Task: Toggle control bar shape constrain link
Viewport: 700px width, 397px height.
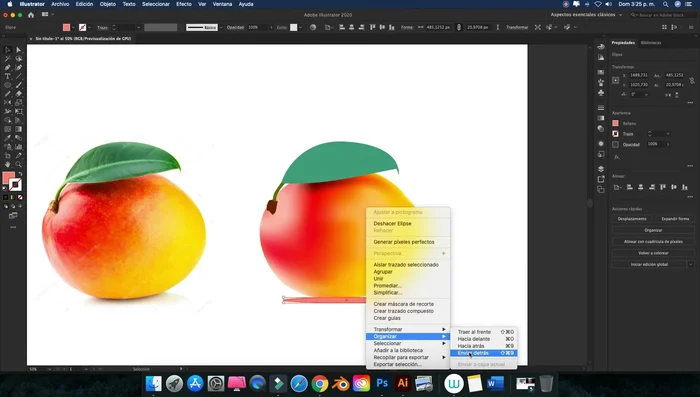Action: click(x=458, y=27)
